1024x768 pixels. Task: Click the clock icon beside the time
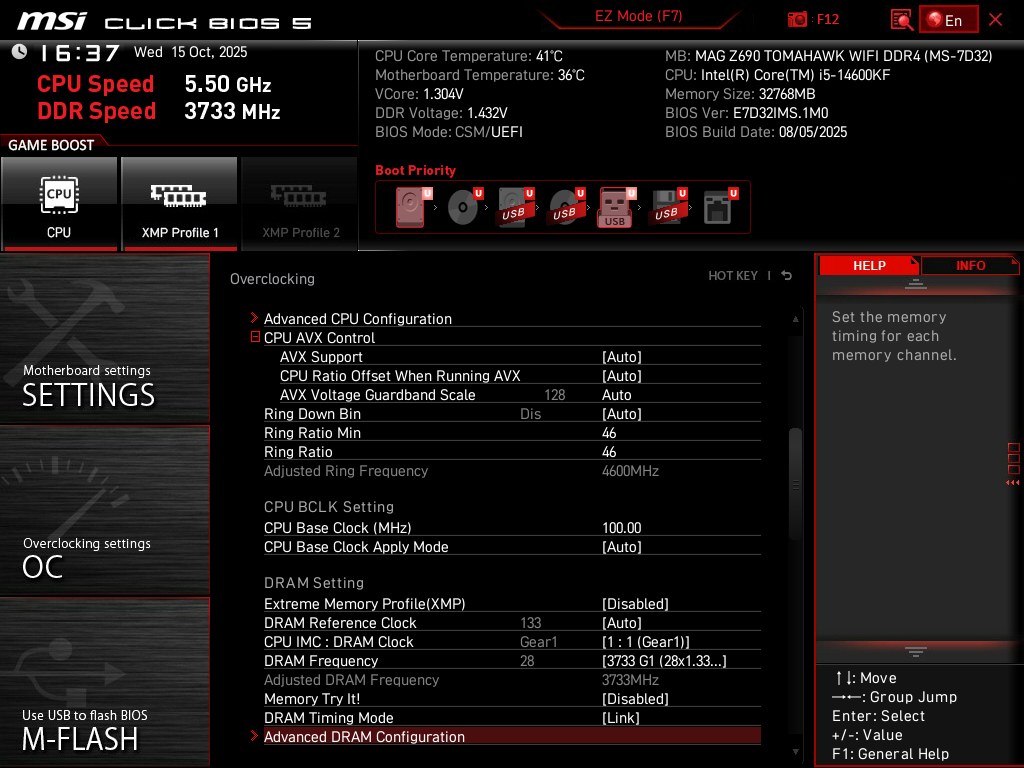(x=20, y=52)
